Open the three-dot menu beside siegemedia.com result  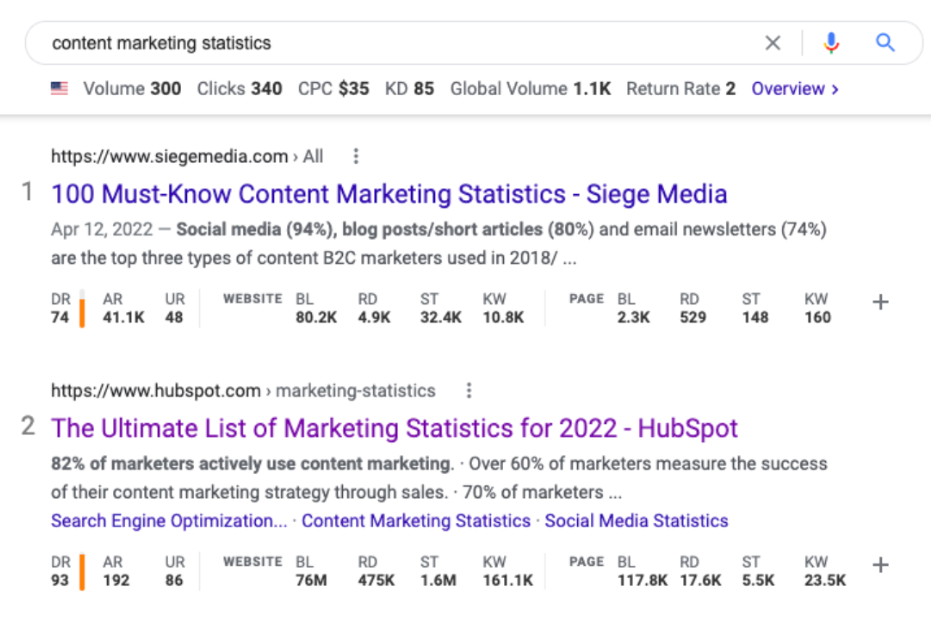tap(356, 156)
